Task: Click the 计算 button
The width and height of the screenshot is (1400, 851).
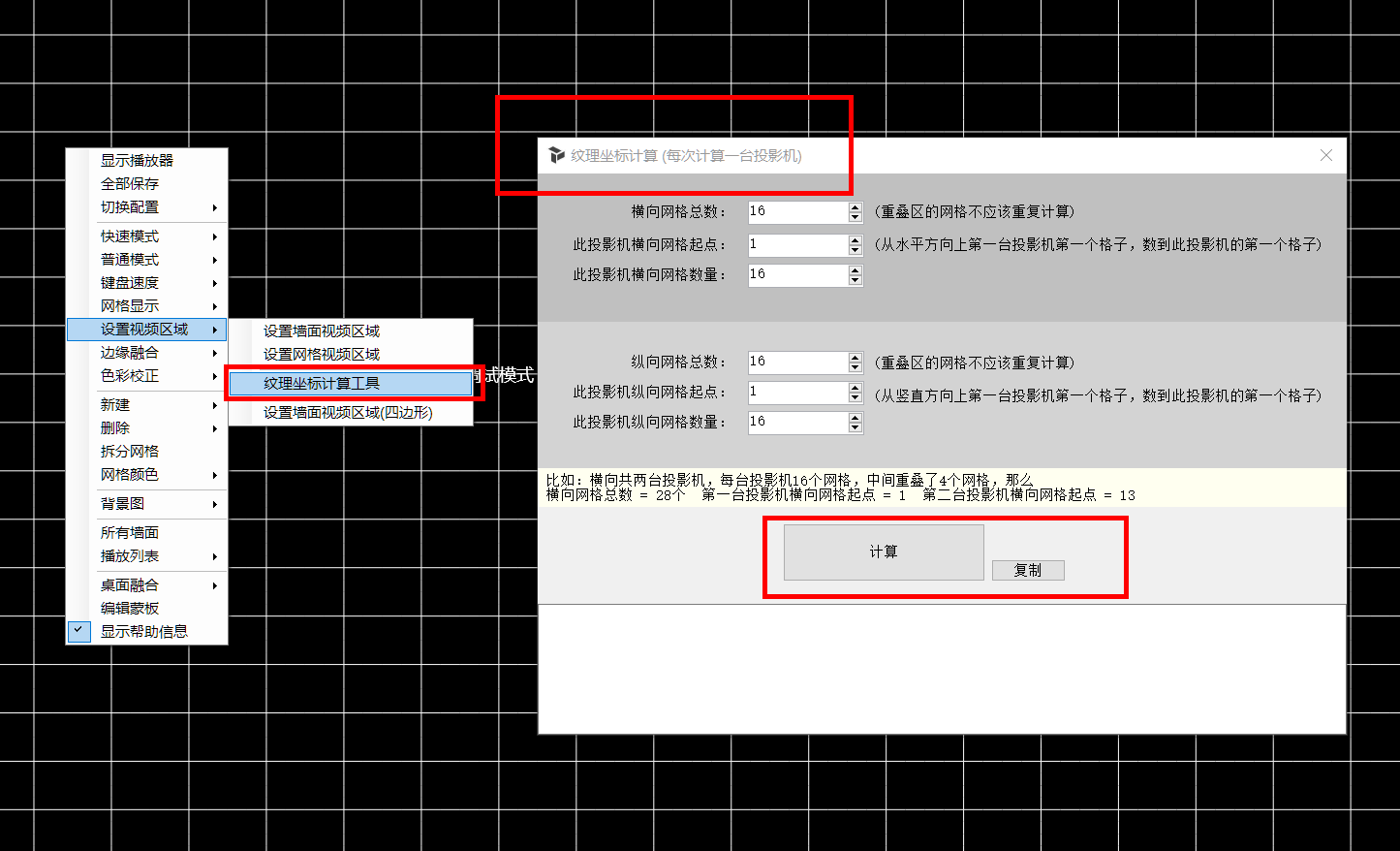Action: click(884, 552)
